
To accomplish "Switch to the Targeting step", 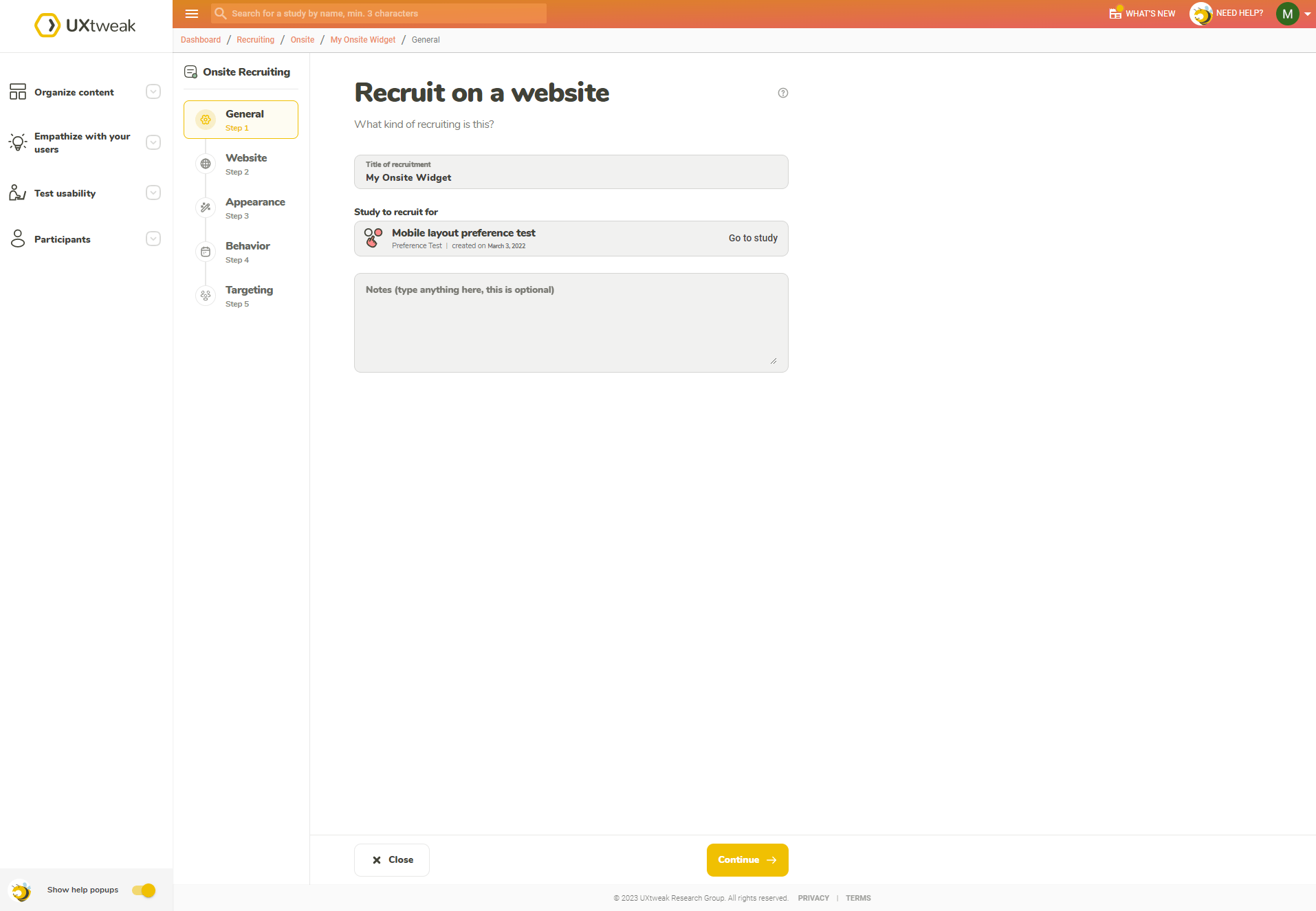I will (x=249, y=296).
